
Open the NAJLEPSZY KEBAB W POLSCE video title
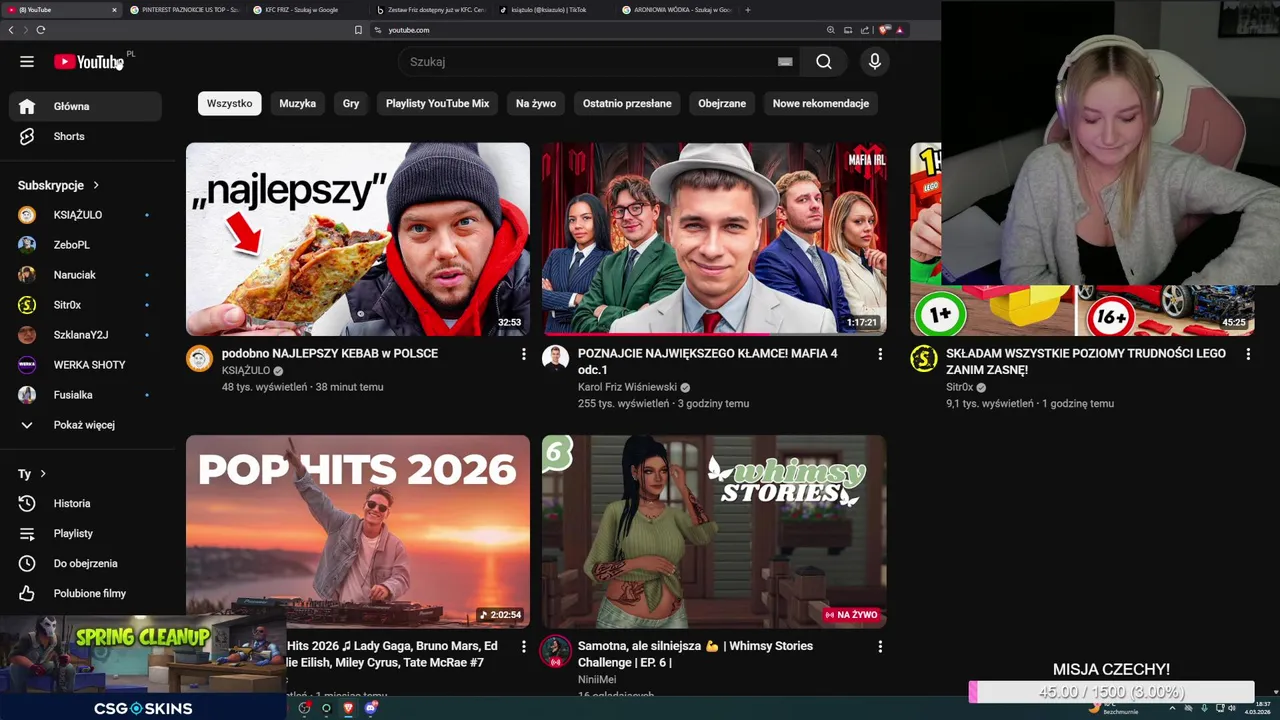[x=330, y=354]
